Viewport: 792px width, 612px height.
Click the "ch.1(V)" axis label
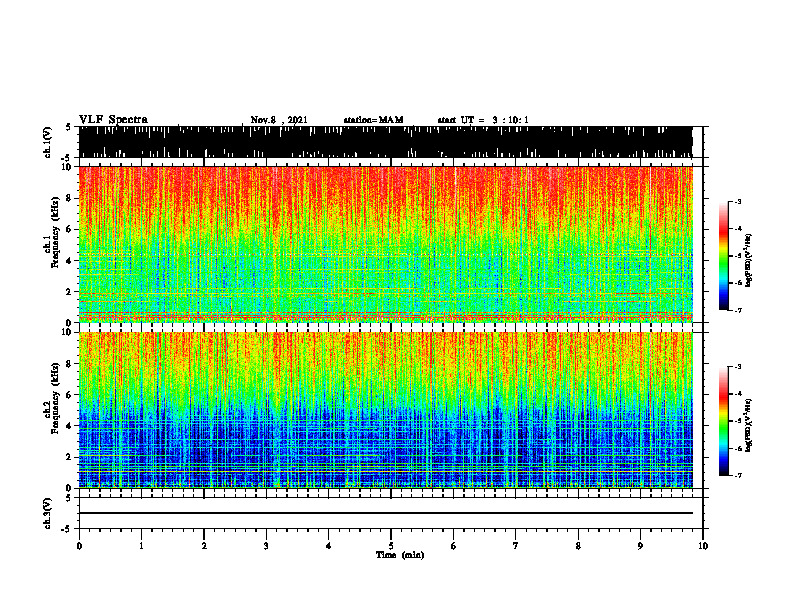coord(47,142)
